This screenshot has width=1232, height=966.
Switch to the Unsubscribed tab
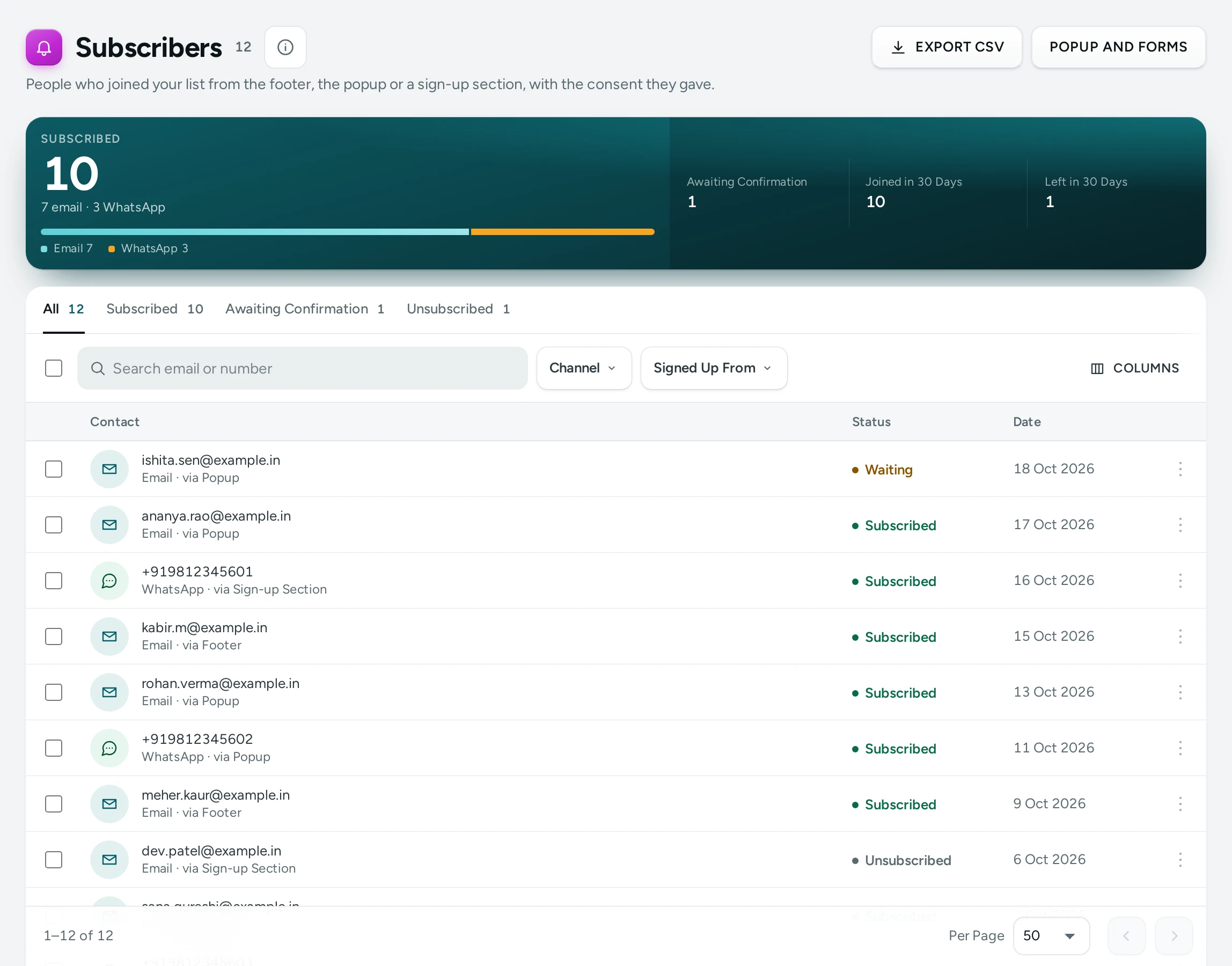pos(458,309)
